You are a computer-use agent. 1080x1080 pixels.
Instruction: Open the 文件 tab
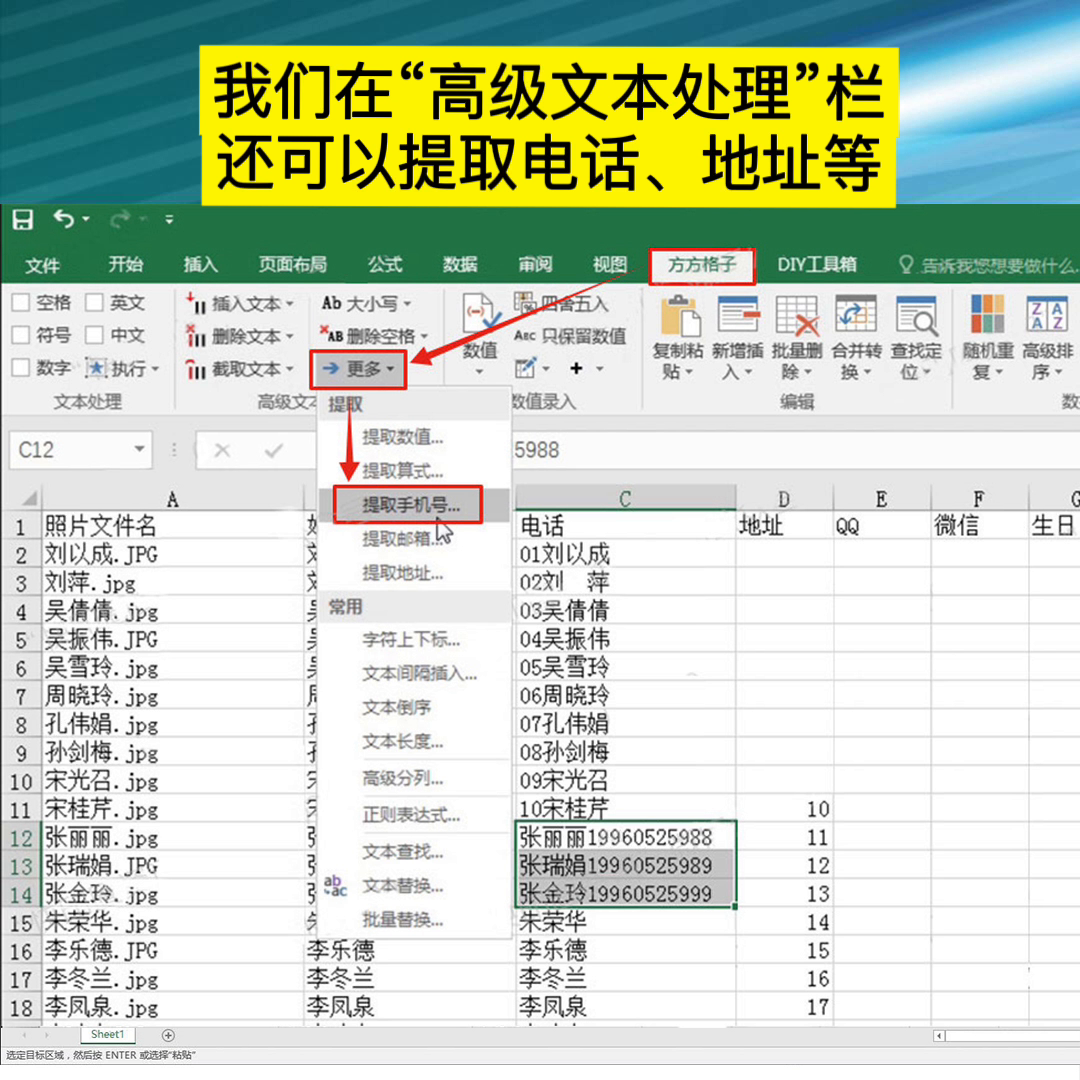43,265
